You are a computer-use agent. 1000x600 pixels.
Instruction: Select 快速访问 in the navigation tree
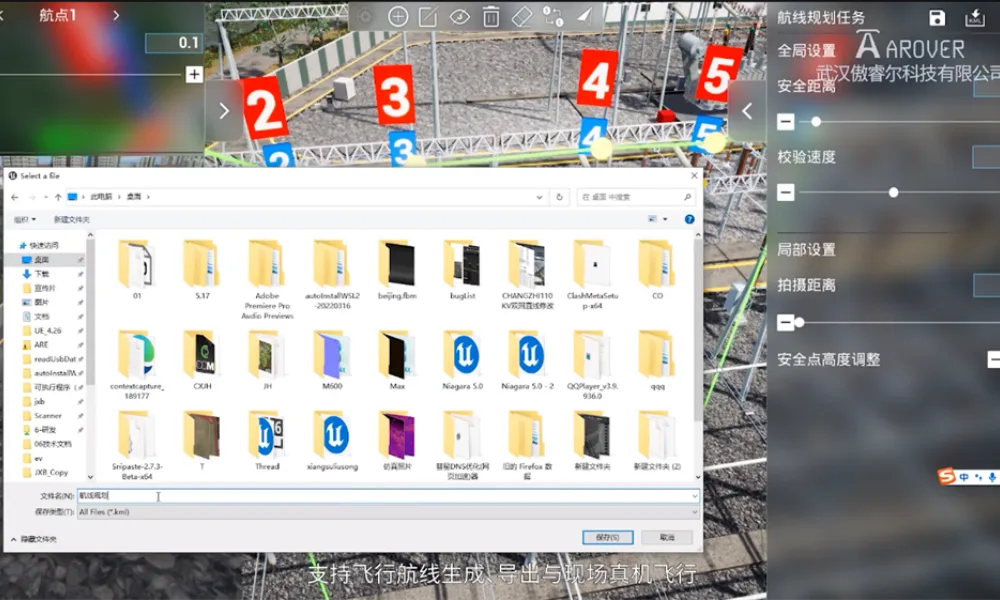pyautogui.click(x=43, y=245)
